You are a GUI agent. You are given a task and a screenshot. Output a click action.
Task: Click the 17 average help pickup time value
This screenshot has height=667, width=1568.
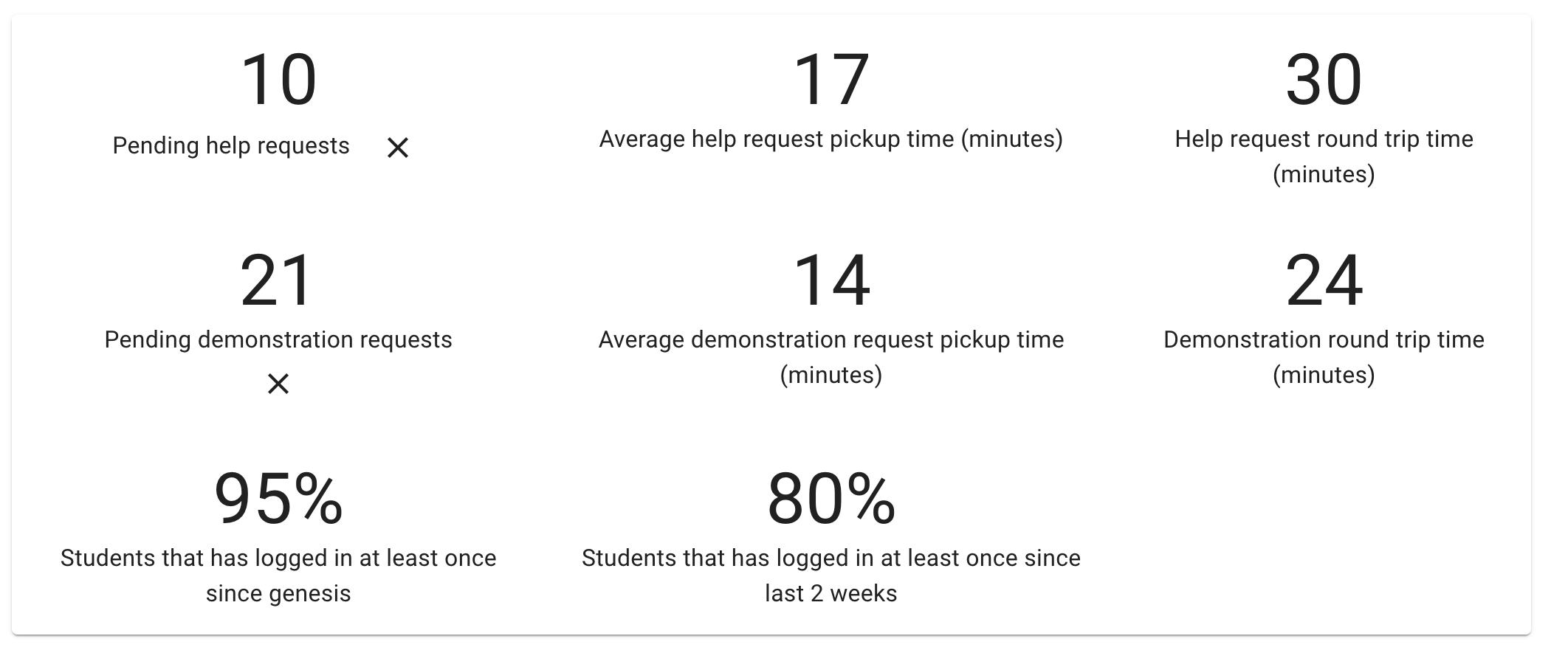831,80
